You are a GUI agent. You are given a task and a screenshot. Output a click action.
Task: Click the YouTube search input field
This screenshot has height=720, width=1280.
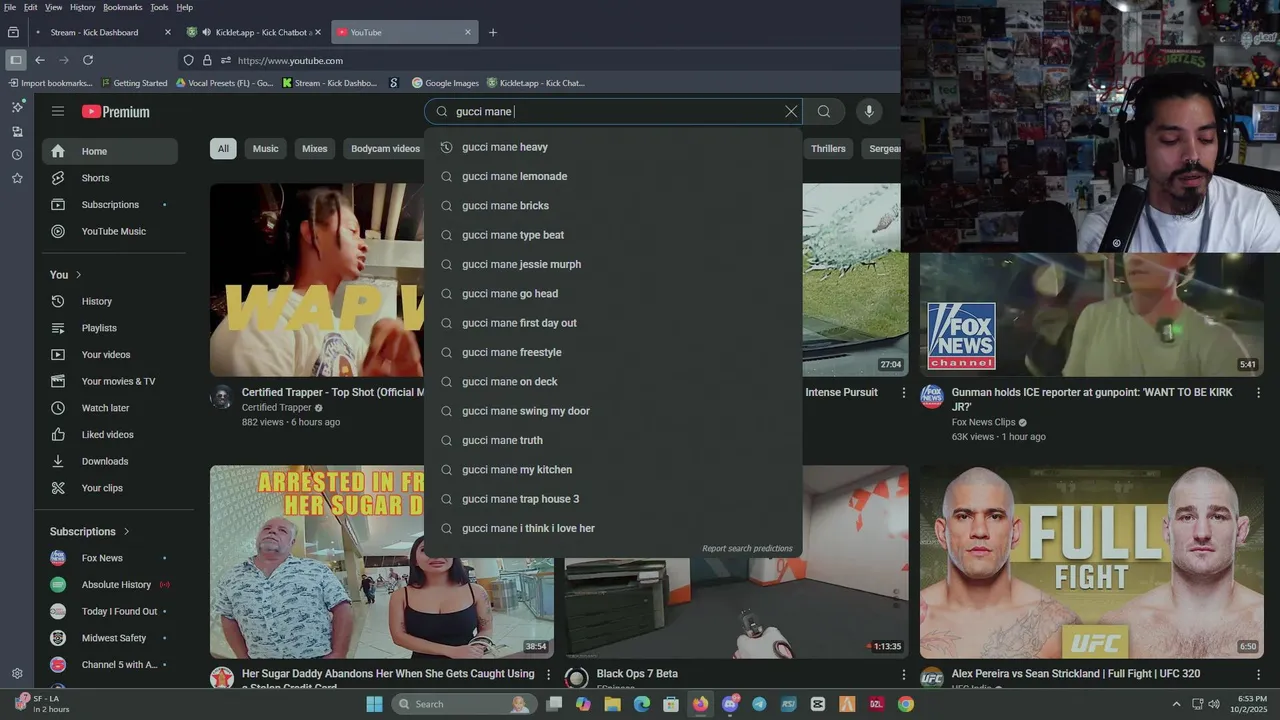(615, 112)
